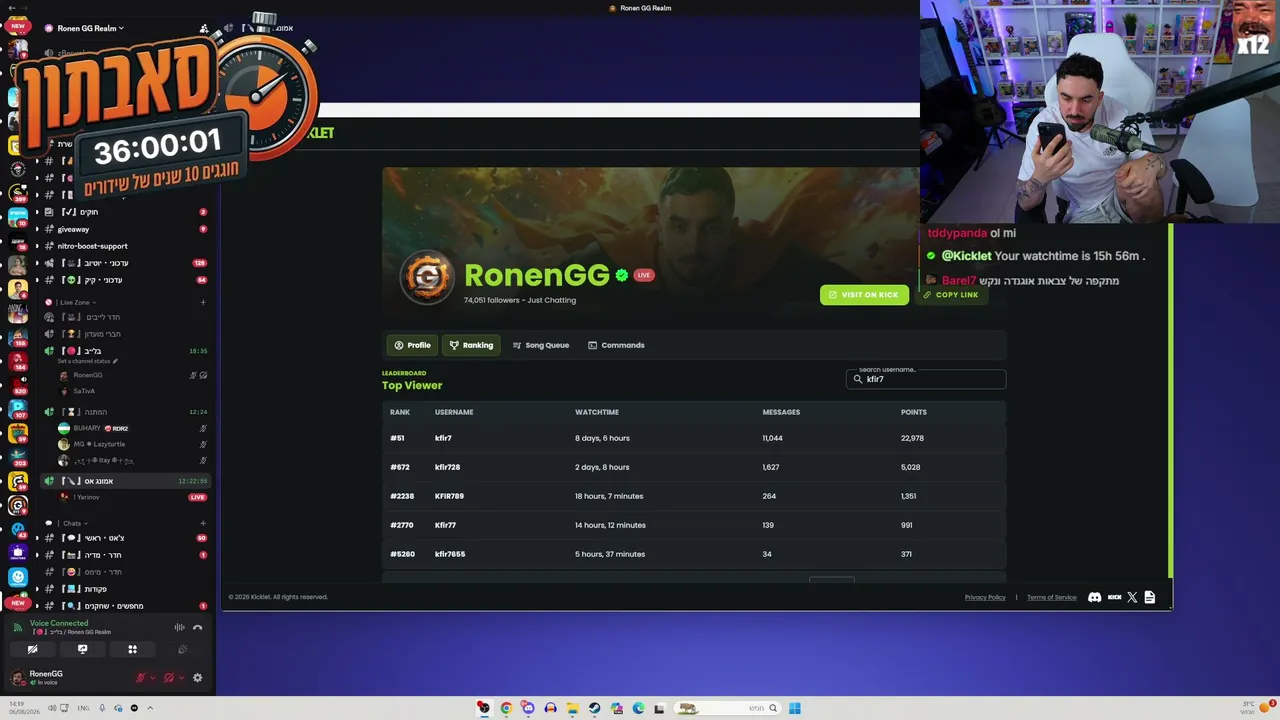The image size is (1280, 720).
Task: Open the Privacy Policy link
Action: click(x=985, y=597)
